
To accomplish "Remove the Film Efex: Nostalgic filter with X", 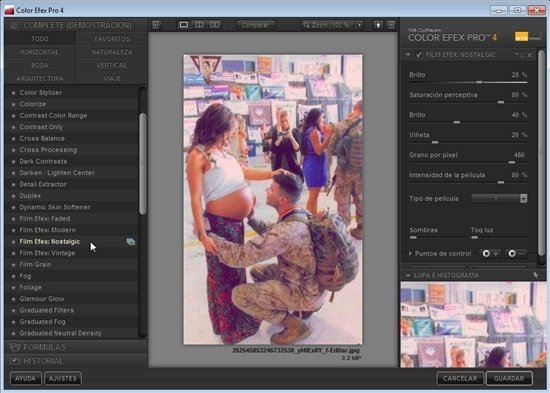I will [x=530, y=55].
